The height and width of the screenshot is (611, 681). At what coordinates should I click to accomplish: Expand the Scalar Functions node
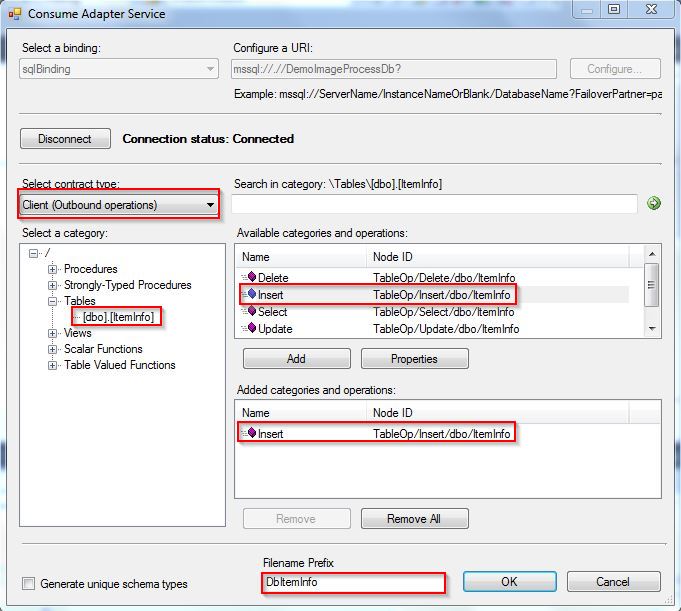click(x=53, y=350)
